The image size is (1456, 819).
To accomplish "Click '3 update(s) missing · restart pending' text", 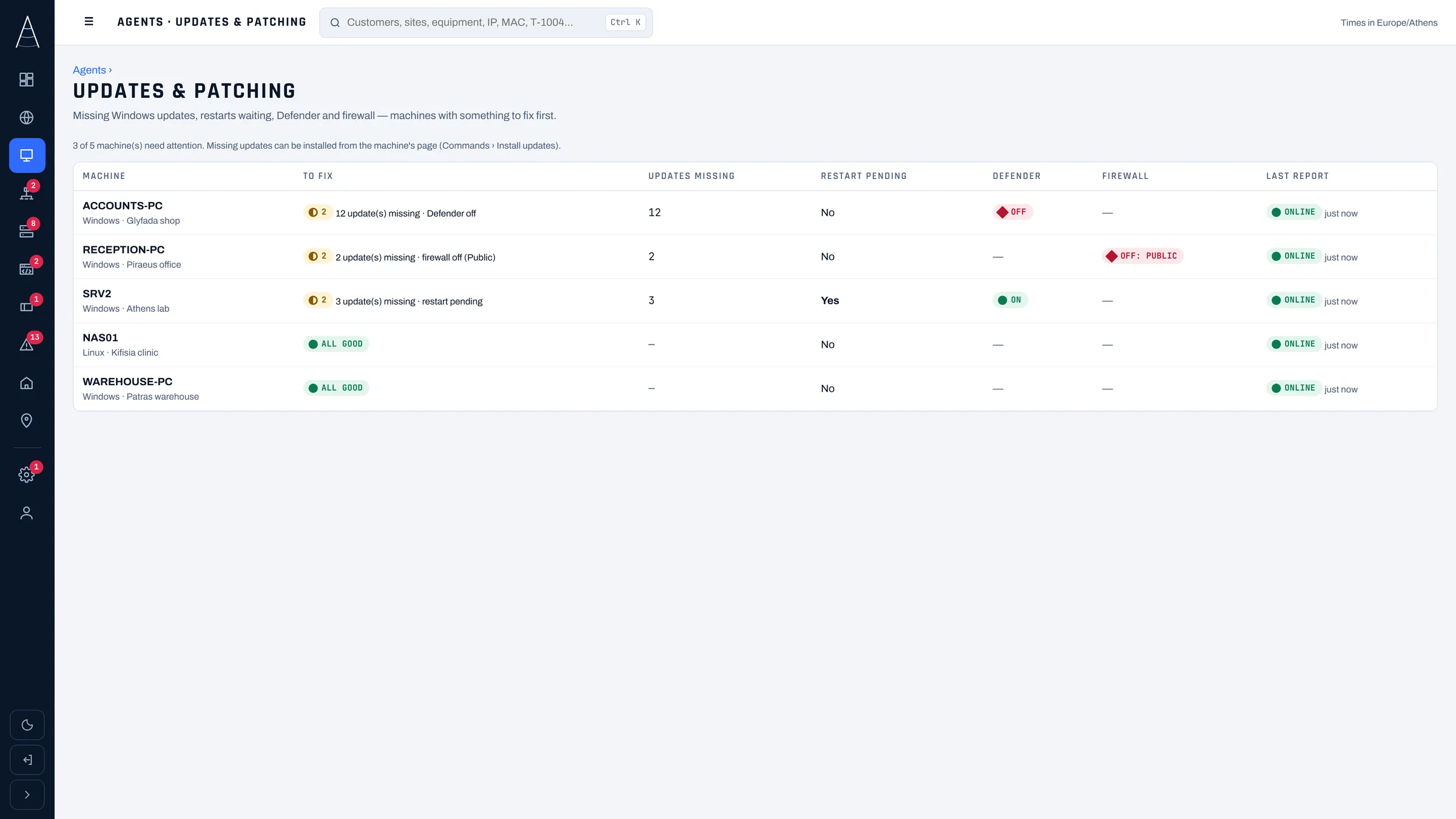I will click(409, 302).
